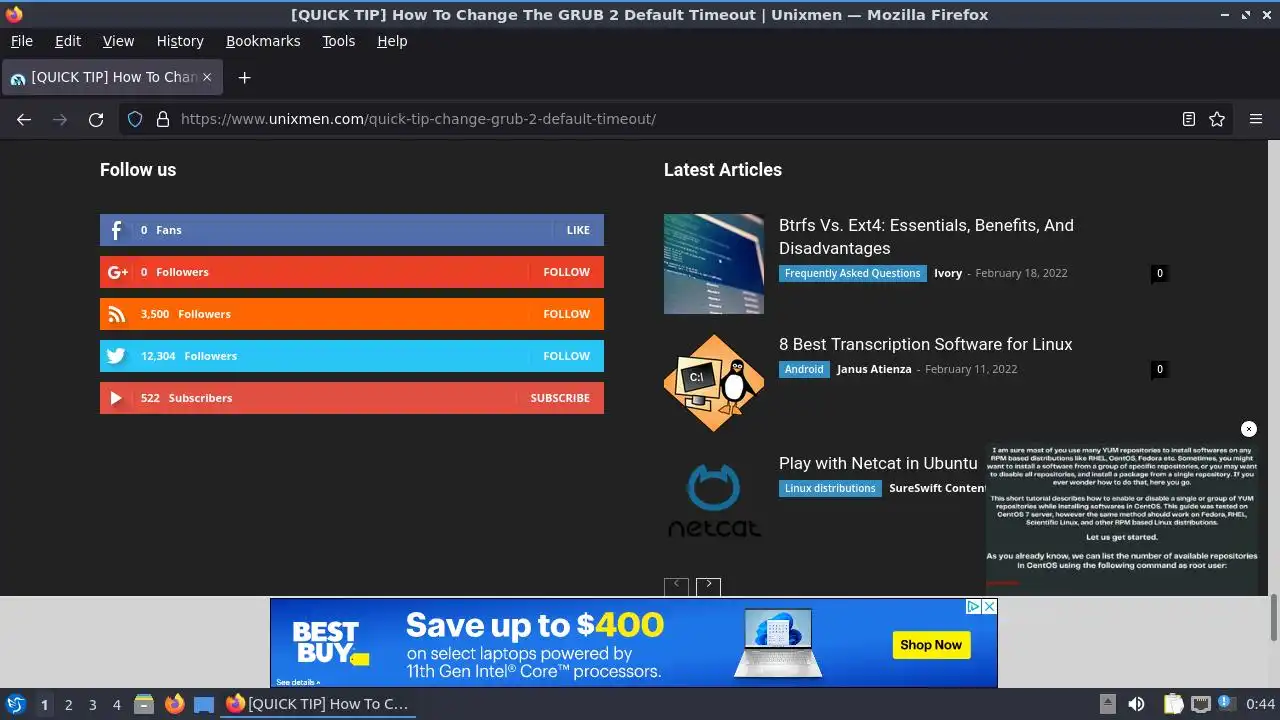Open network status tray icon
This screenshot has height=720, width=1280.
coord(1200,704)
